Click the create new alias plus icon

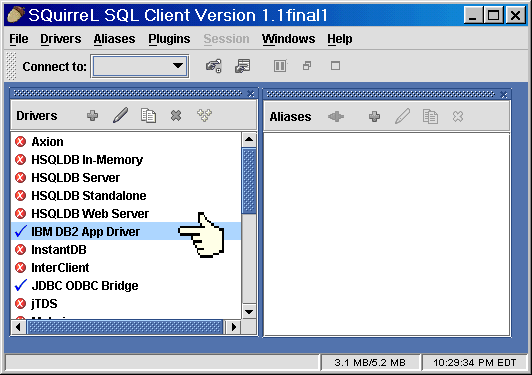[x=375, y=117]
